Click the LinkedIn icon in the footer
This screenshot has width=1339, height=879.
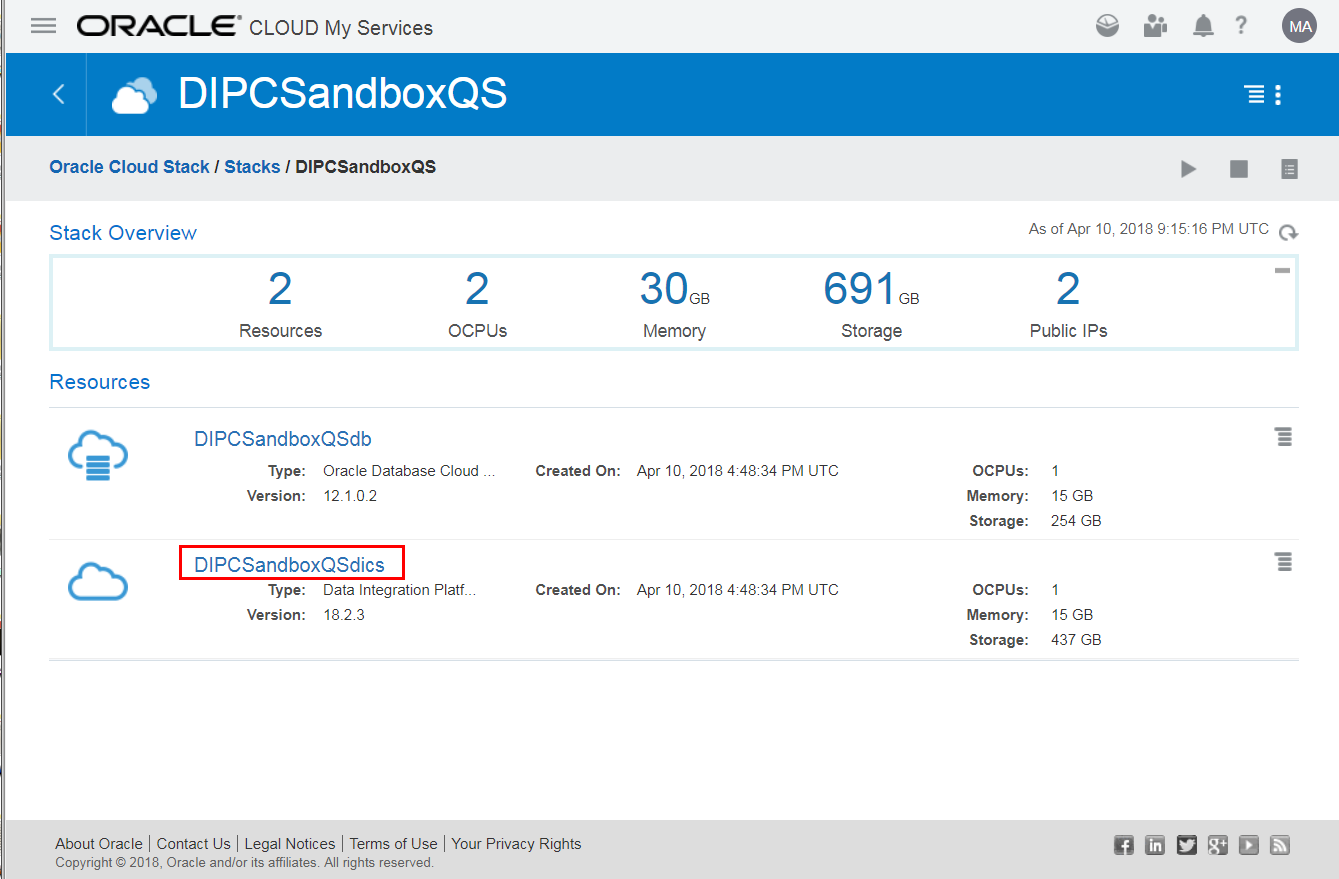(x=1155, y=845)
